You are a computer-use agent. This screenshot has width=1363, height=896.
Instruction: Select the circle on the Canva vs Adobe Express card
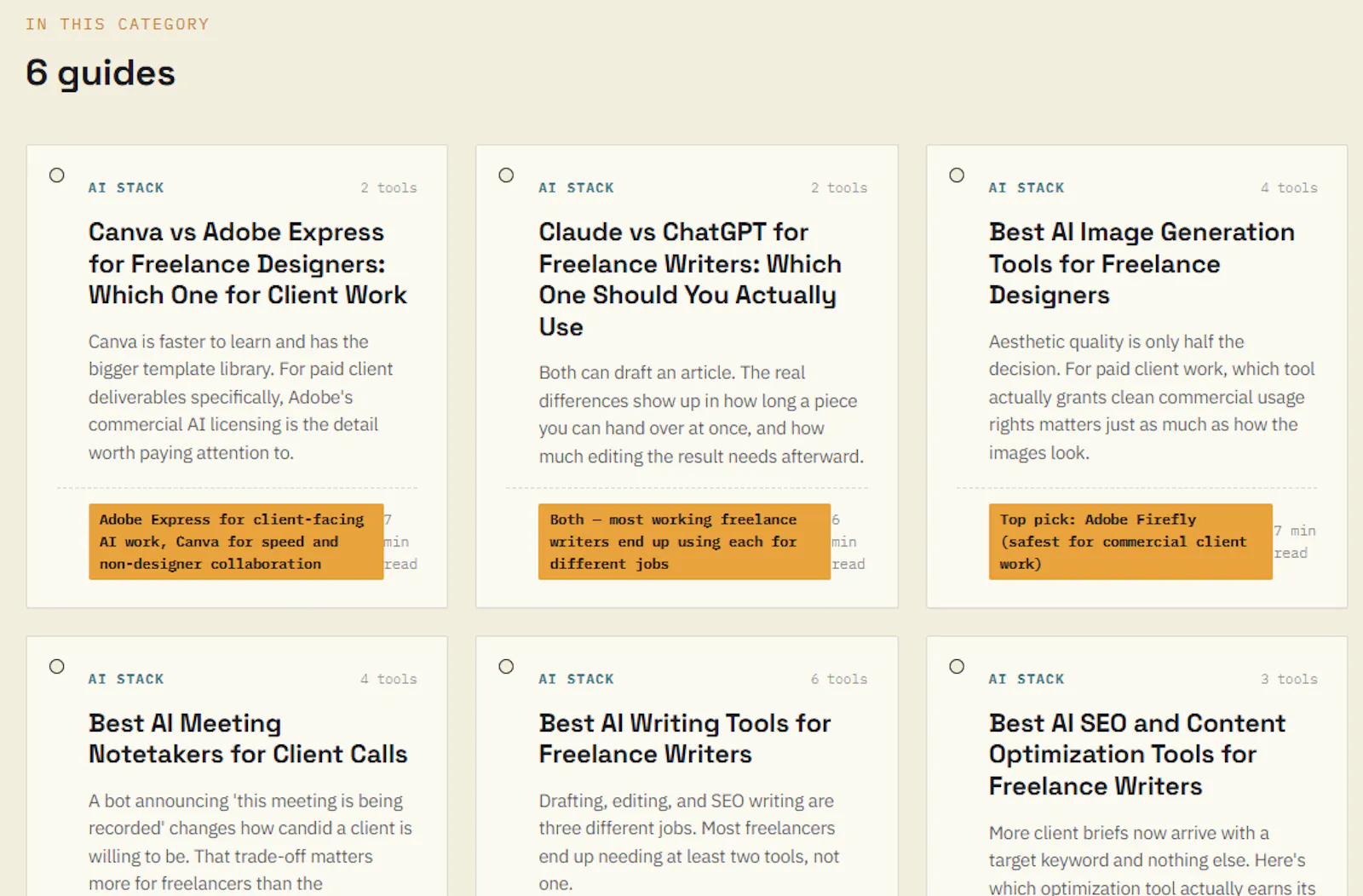[57, 175]
